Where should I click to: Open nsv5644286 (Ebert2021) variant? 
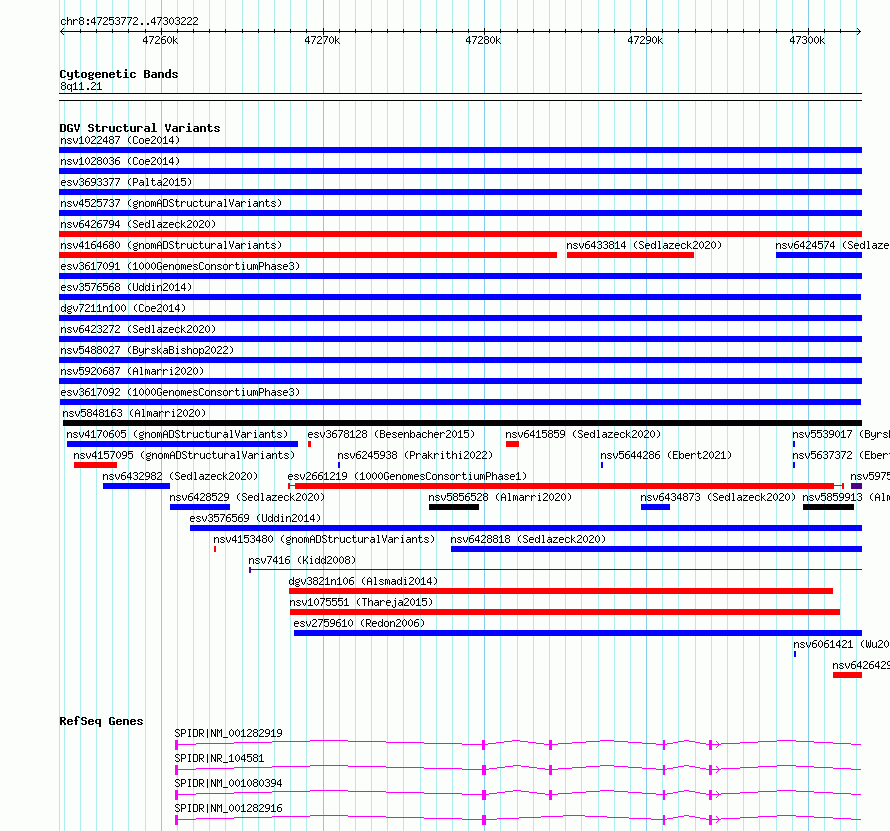[666, 455]
